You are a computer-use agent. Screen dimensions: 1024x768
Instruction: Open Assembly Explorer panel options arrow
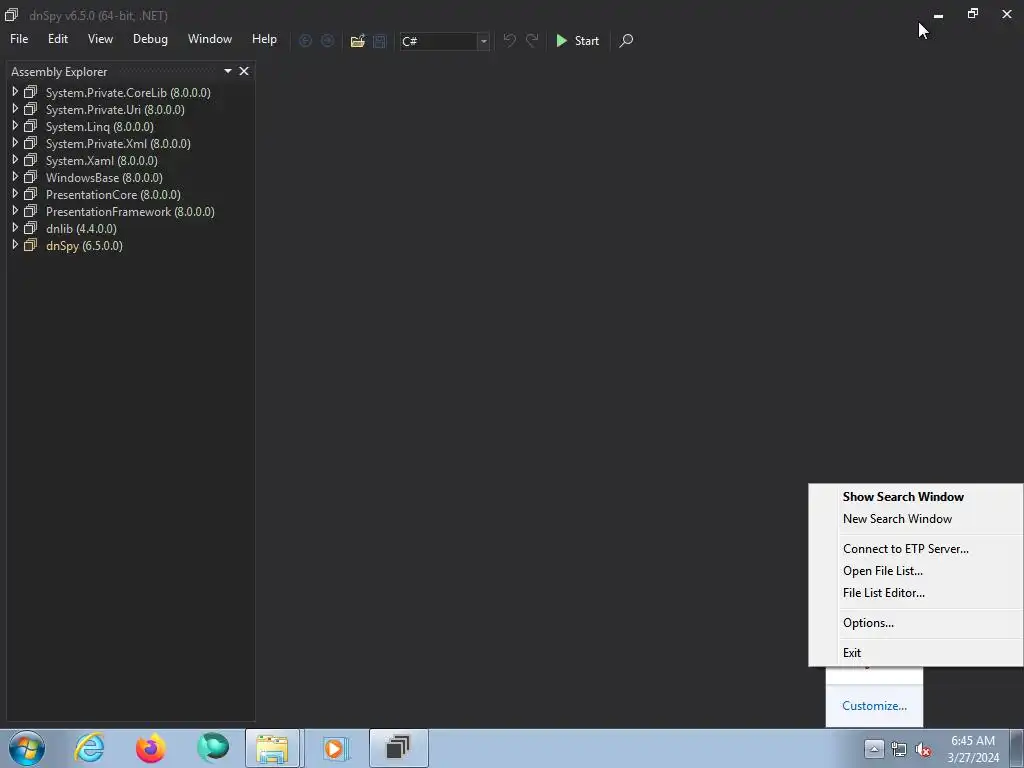click(228, 71)
